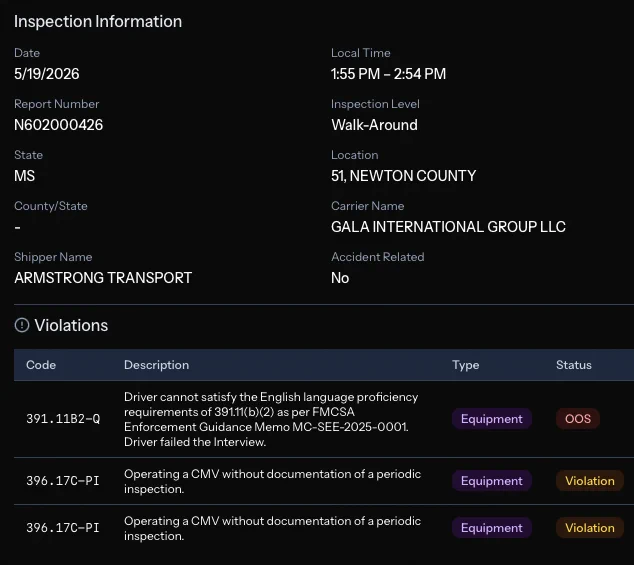
Task: Click the Report Number label
Action: [56, 104]
